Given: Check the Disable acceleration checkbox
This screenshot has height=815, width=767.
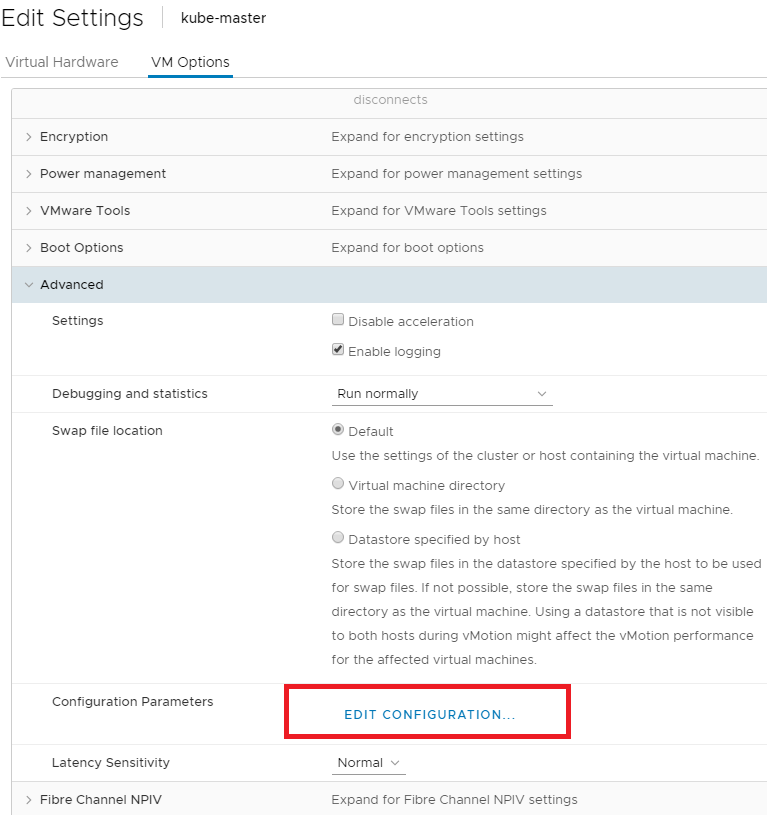Looking at the screenshot, I should [x=338, y=321].
